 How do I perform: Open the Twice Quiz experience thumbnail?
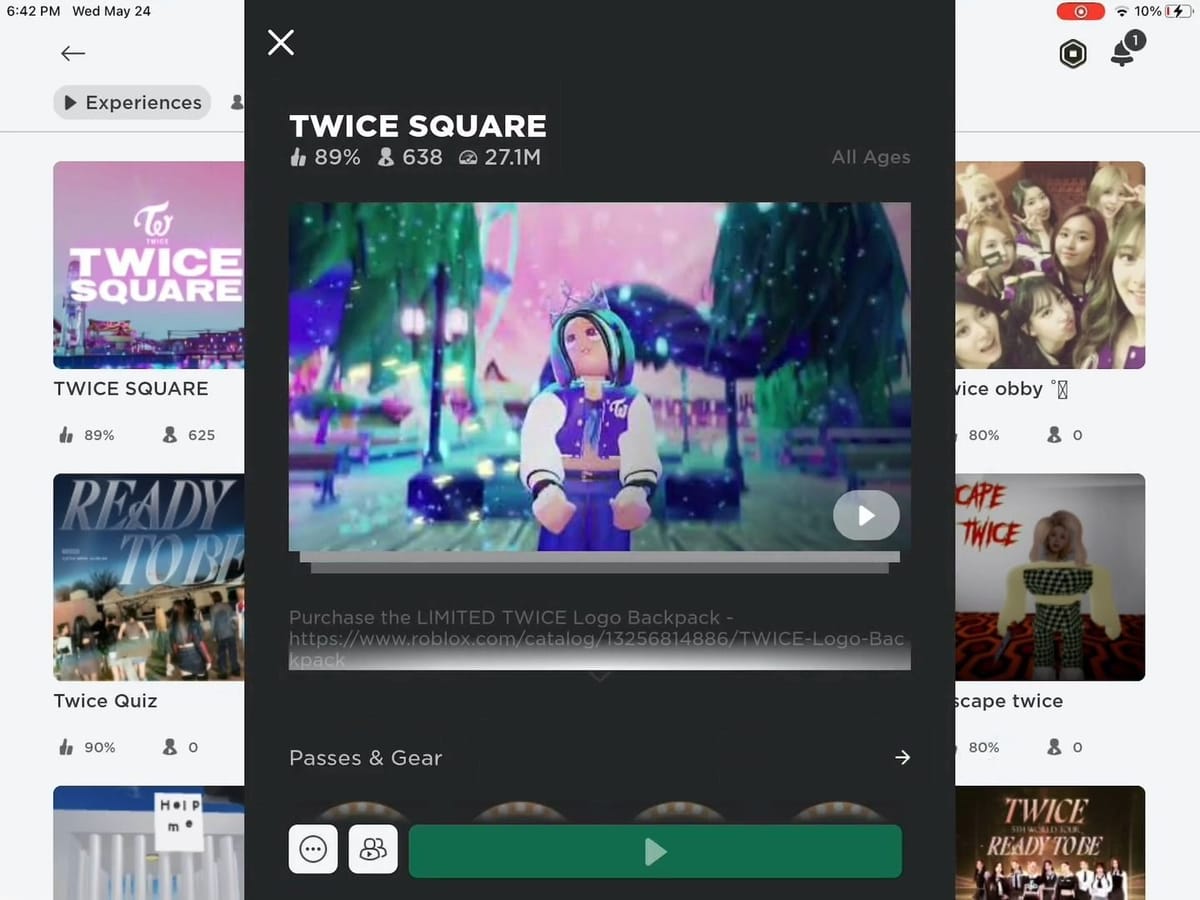[149, 577]
